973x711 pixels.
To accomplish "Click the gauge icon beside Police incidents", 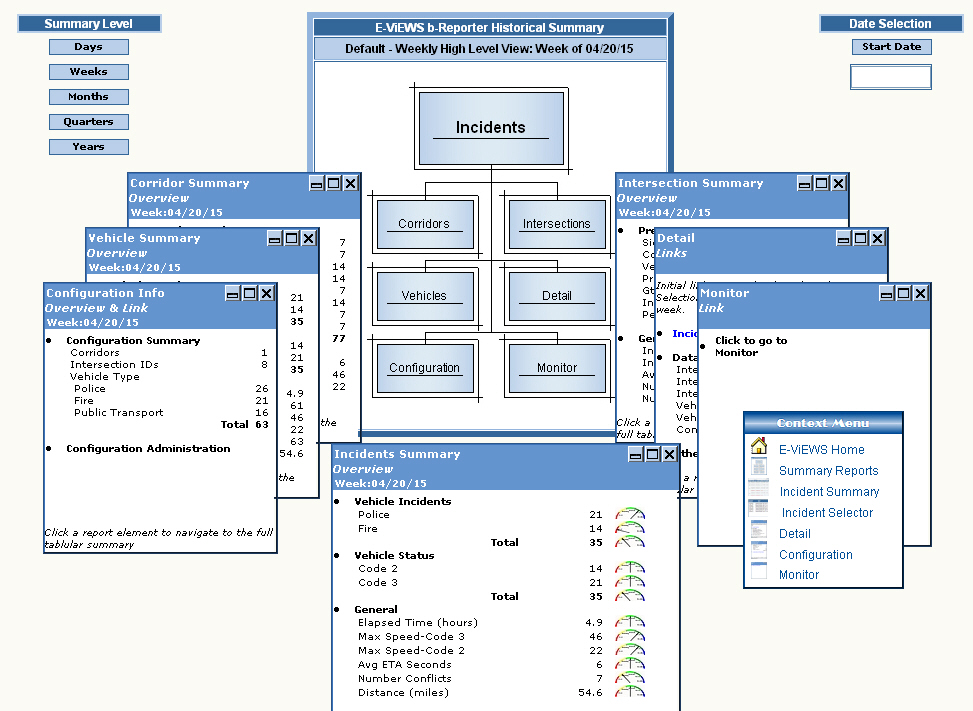I will [630, 515].
